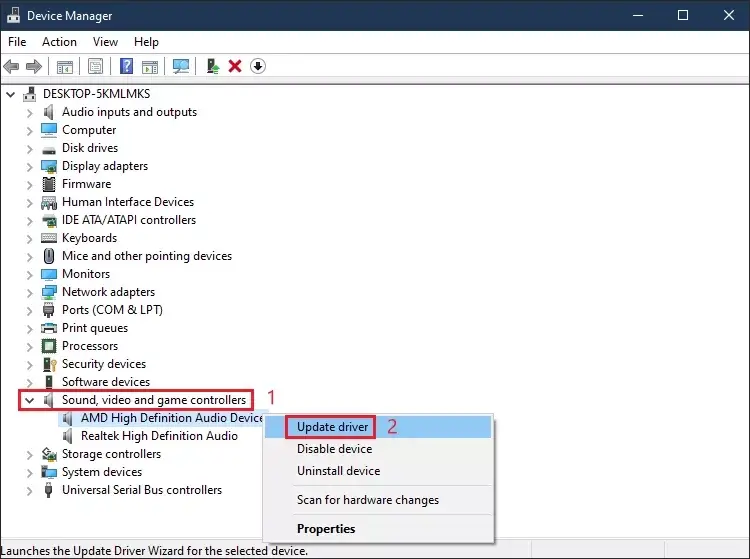Click the Network adapters icon
Screen dimensions: 750x559
click(x=49, y=292)
